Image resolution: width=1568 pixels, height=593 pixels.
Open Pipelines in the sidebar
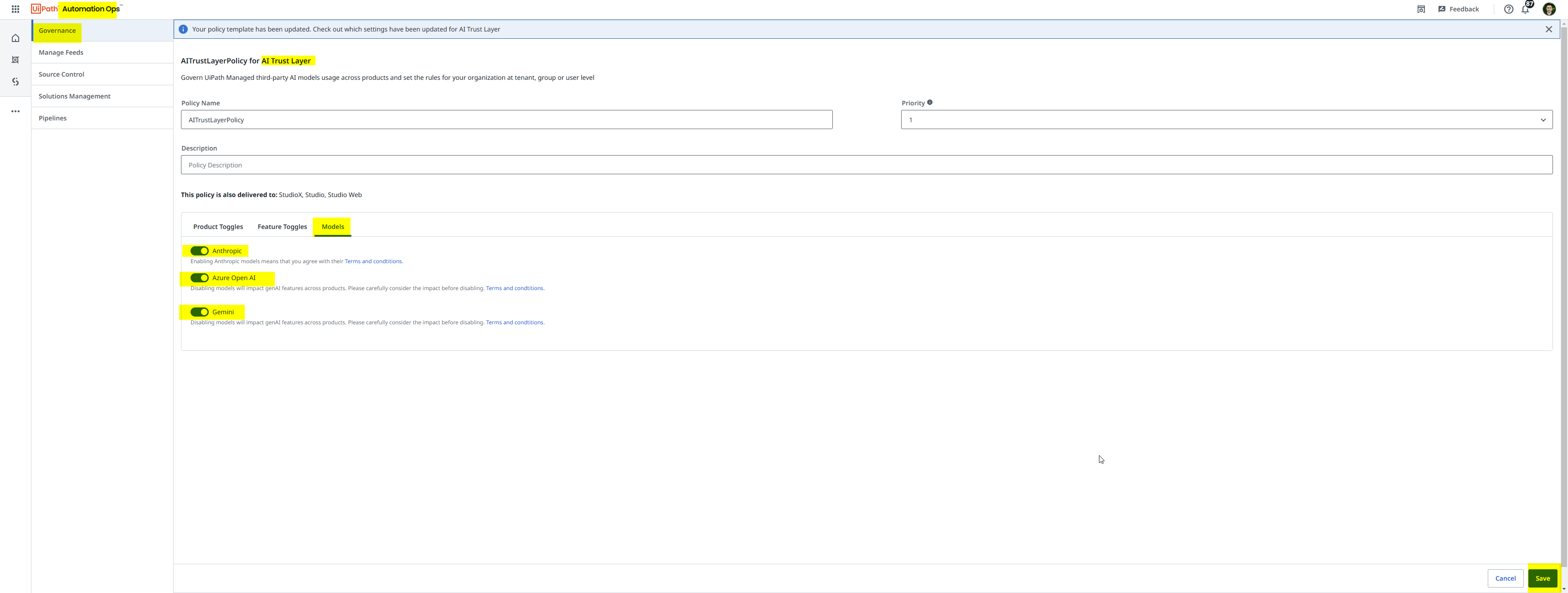pyautogui.click(x=102, y=118)
